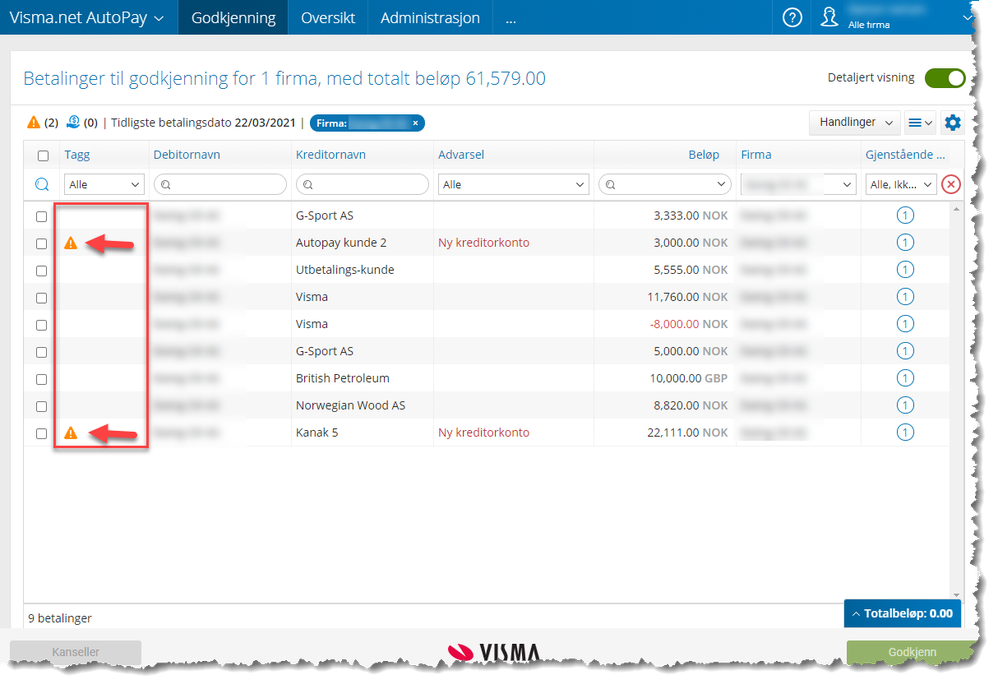Open the user profile icon
998x685 pixels.
pyautogui.click(x=829, y=17)
